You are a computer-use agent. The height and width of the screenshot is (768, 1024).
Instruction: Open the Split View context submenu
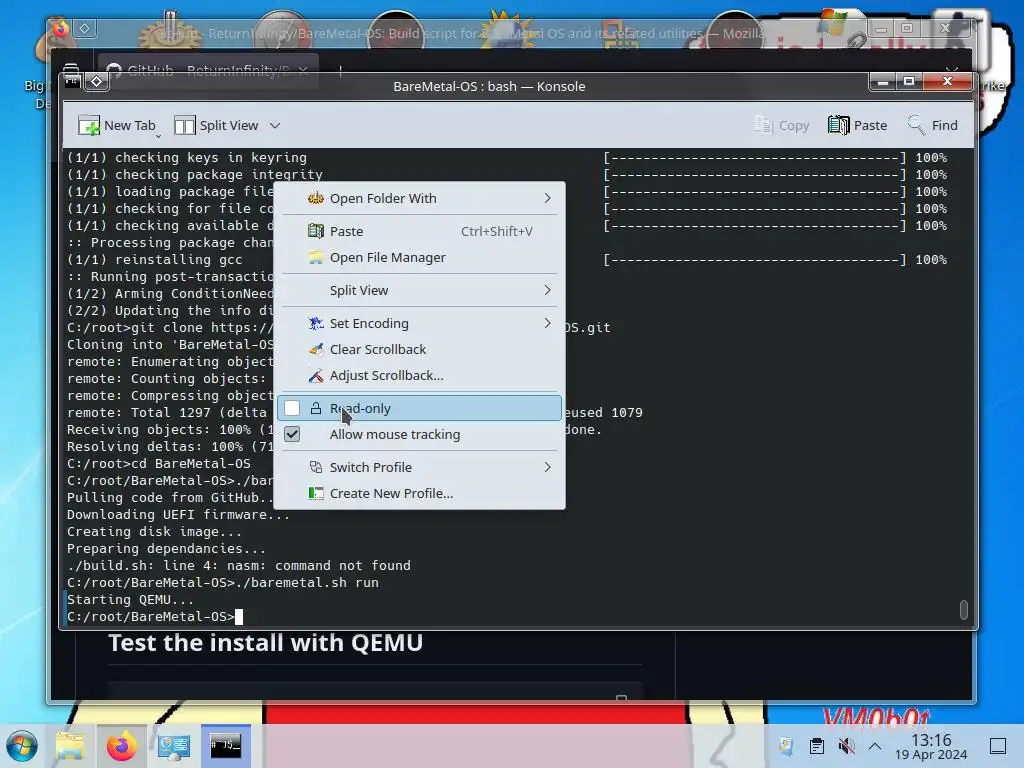pos(419,290)
